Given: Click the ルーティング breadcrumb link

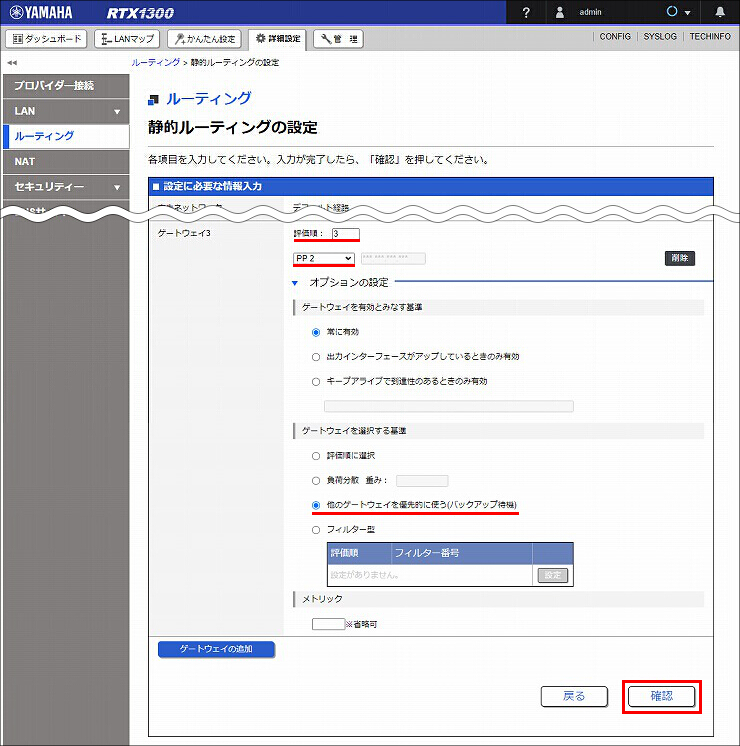Looking at the screenshot, I should pyautogui.click(x=156, y=62).
